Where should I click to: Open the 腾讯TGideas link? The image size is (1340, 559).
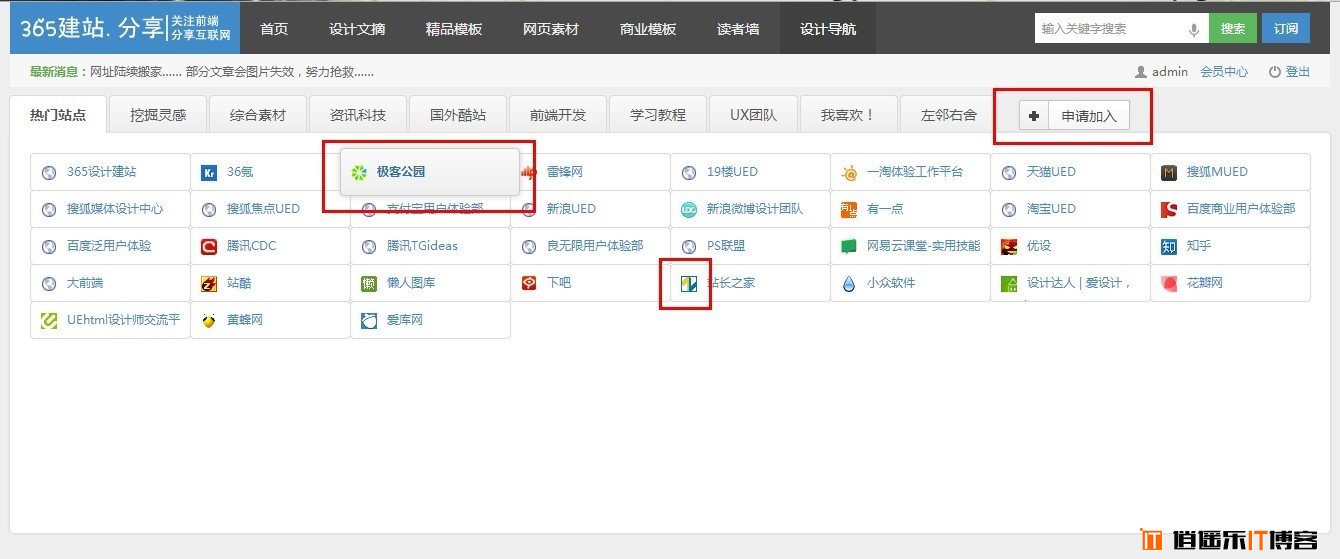click(x=422, y=246)
